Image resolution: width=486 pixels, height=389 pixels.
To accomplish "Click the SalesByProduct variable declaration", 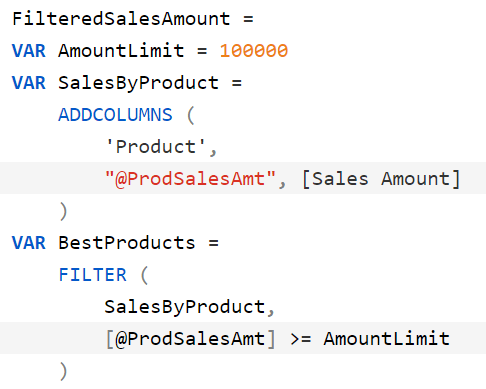I will click(138, 83).
